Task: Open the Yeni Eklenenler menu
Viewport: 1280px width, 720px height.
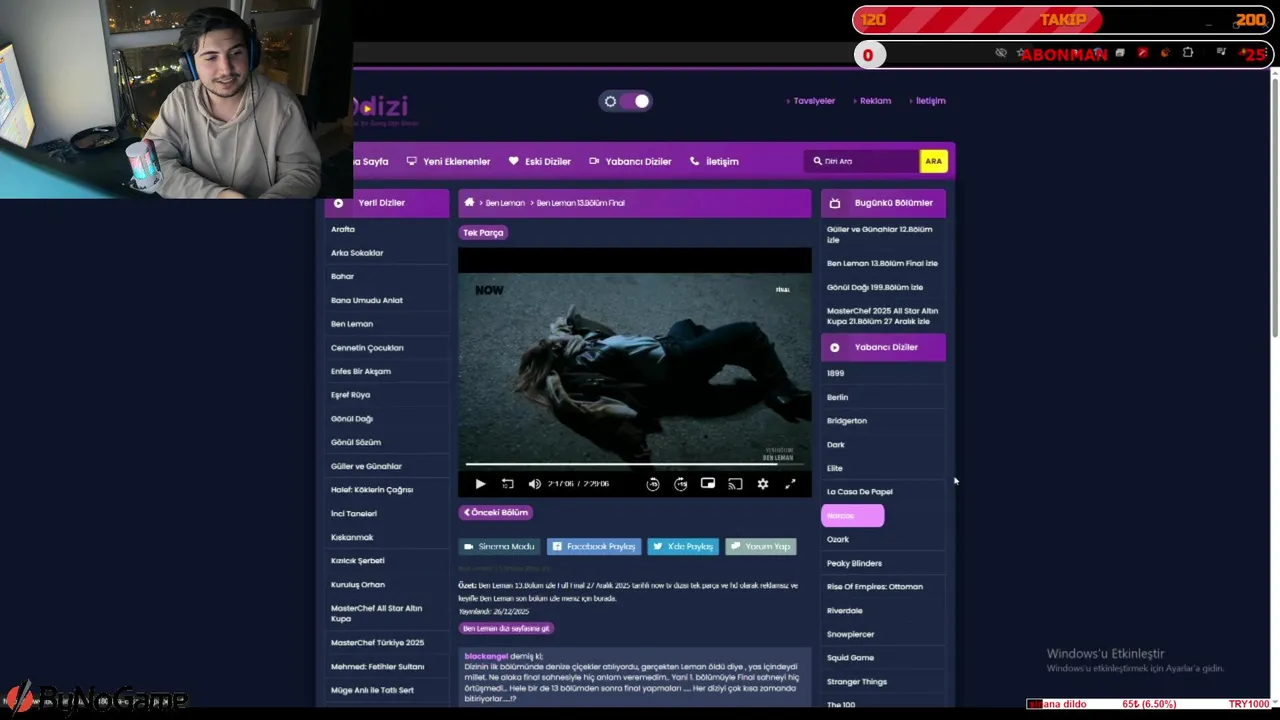Action: 448,161
